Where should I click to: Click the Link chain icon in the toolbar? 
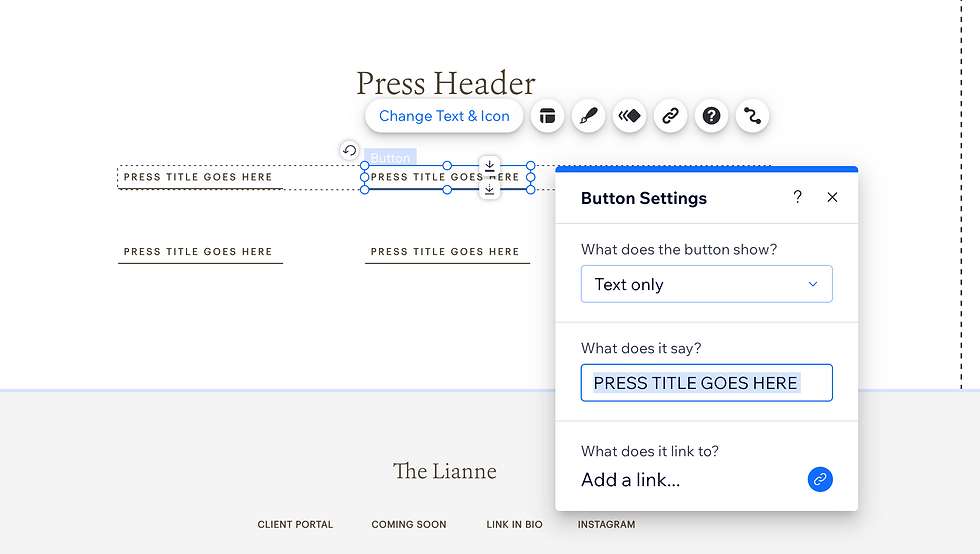pos(671,116)
